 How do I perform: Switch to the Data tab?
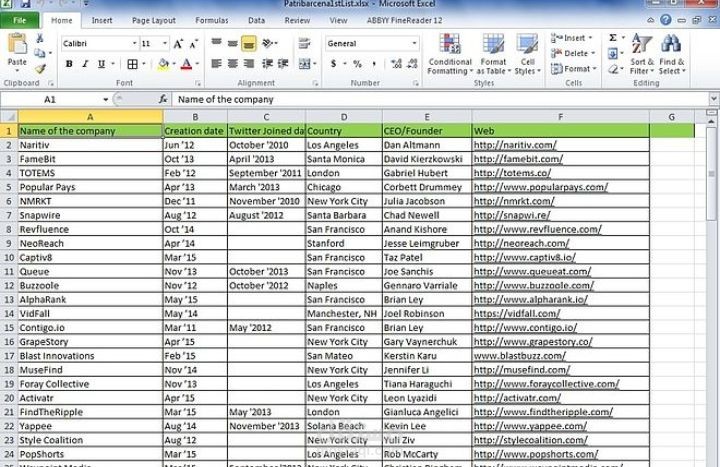tap(256, 20)
